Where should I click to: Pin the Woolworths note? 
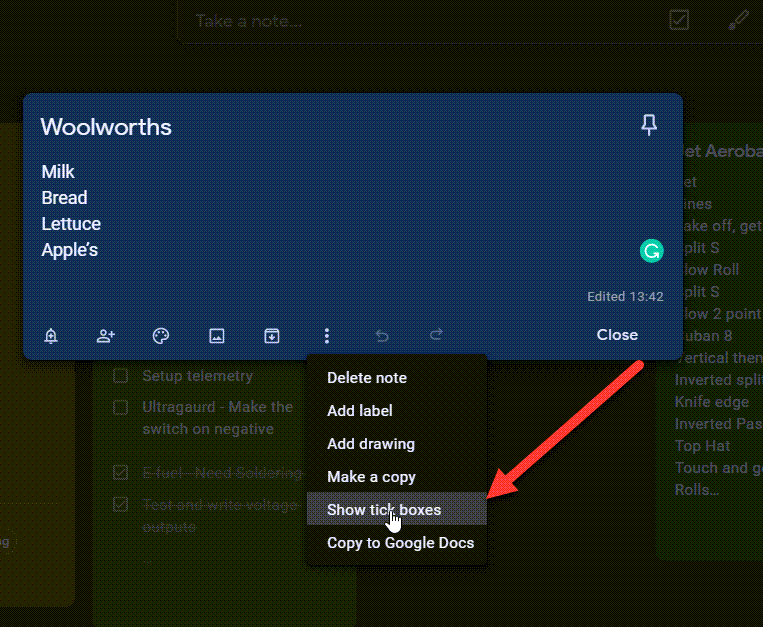tap(649, 125)
